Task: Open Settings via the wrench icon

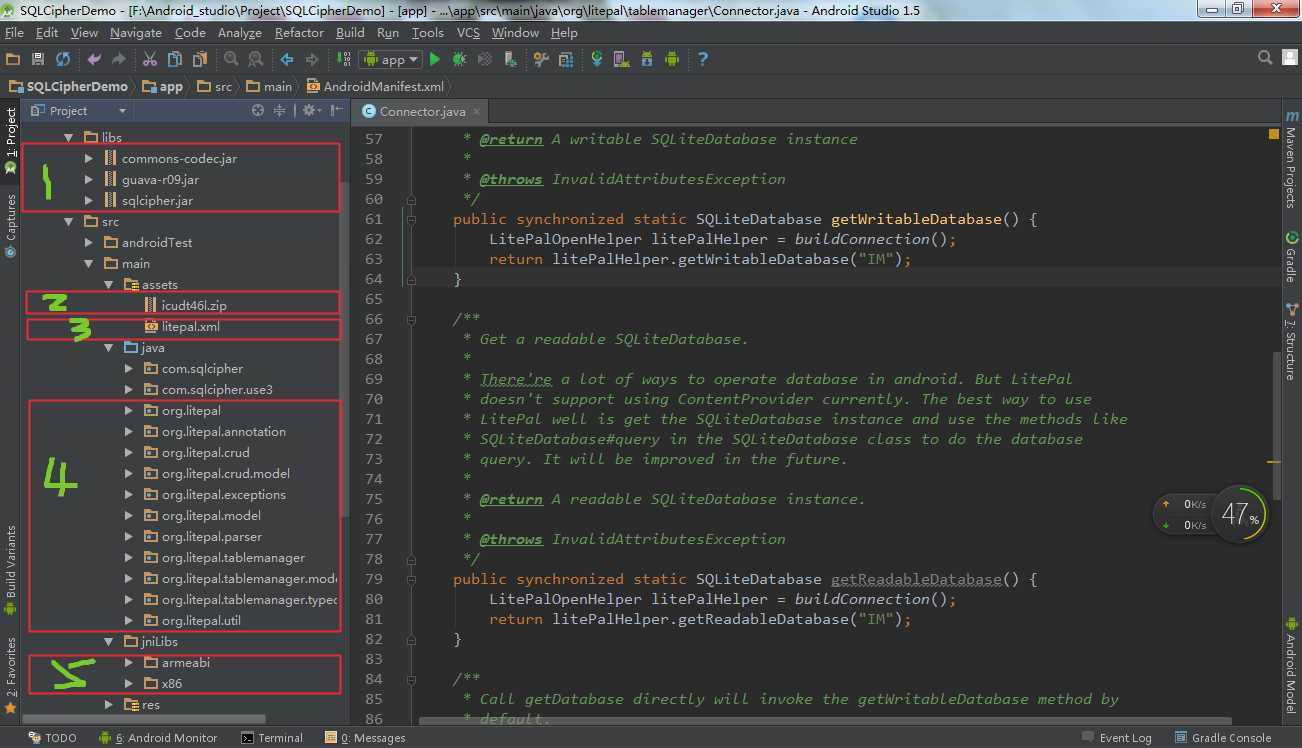Action: [x=541, y=60]
